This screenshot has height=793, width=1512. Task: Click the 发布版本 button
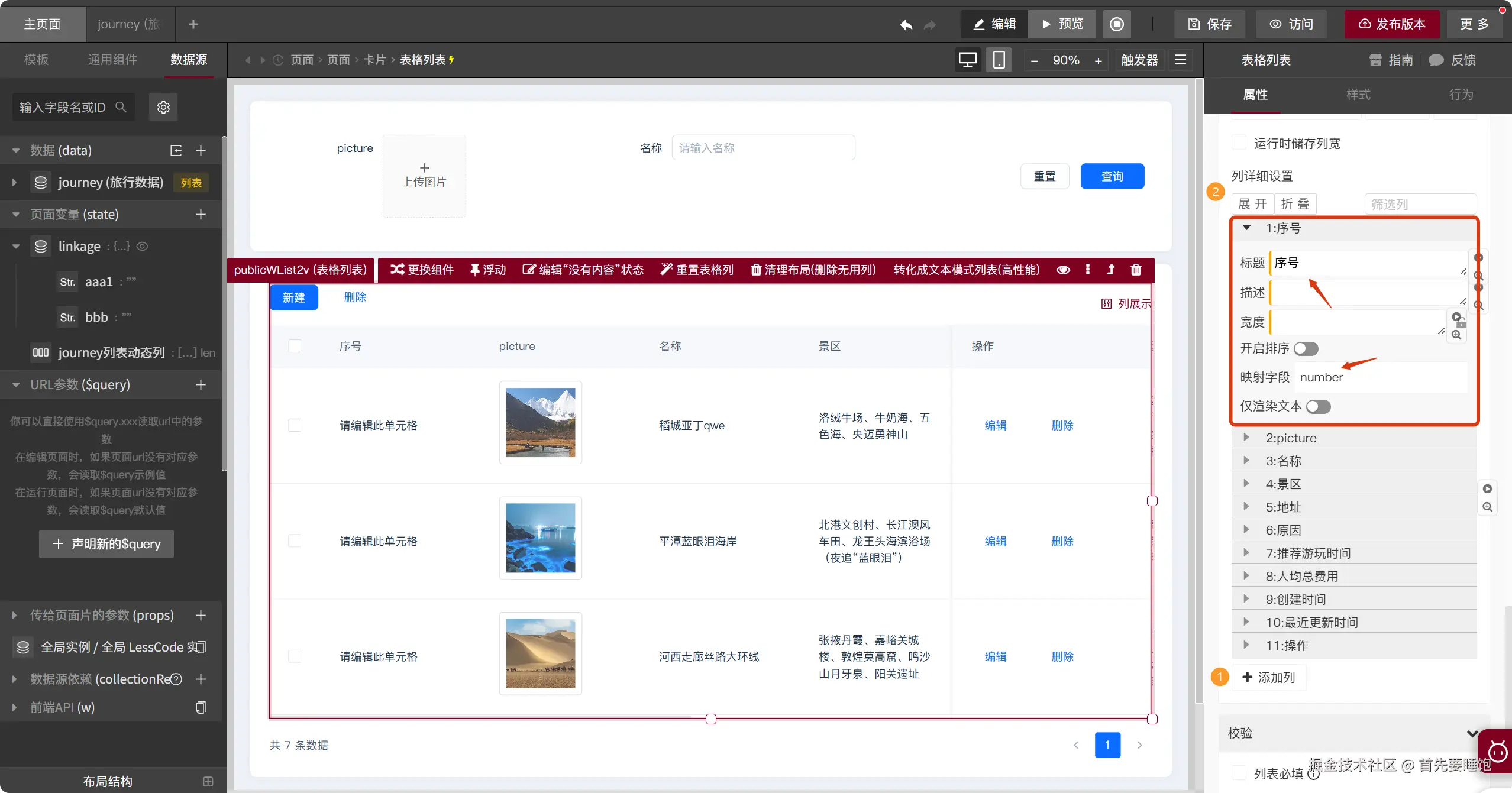coord(1392,24)
